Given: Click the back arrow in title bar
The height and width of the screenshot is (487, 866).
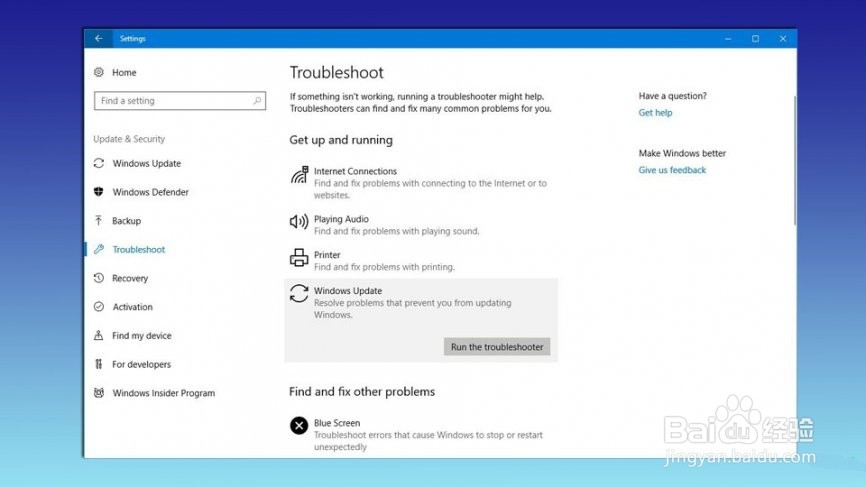Looking at the screenshot, I should pyautogui.click(x=98, y=39).
